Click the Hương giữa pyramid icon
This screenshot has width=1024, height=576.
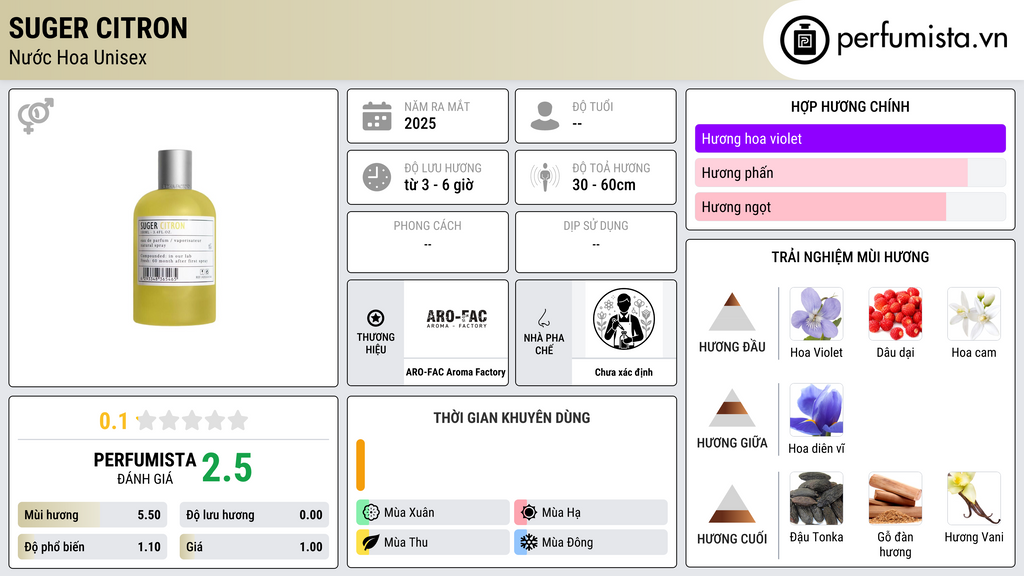pos(732,408)
